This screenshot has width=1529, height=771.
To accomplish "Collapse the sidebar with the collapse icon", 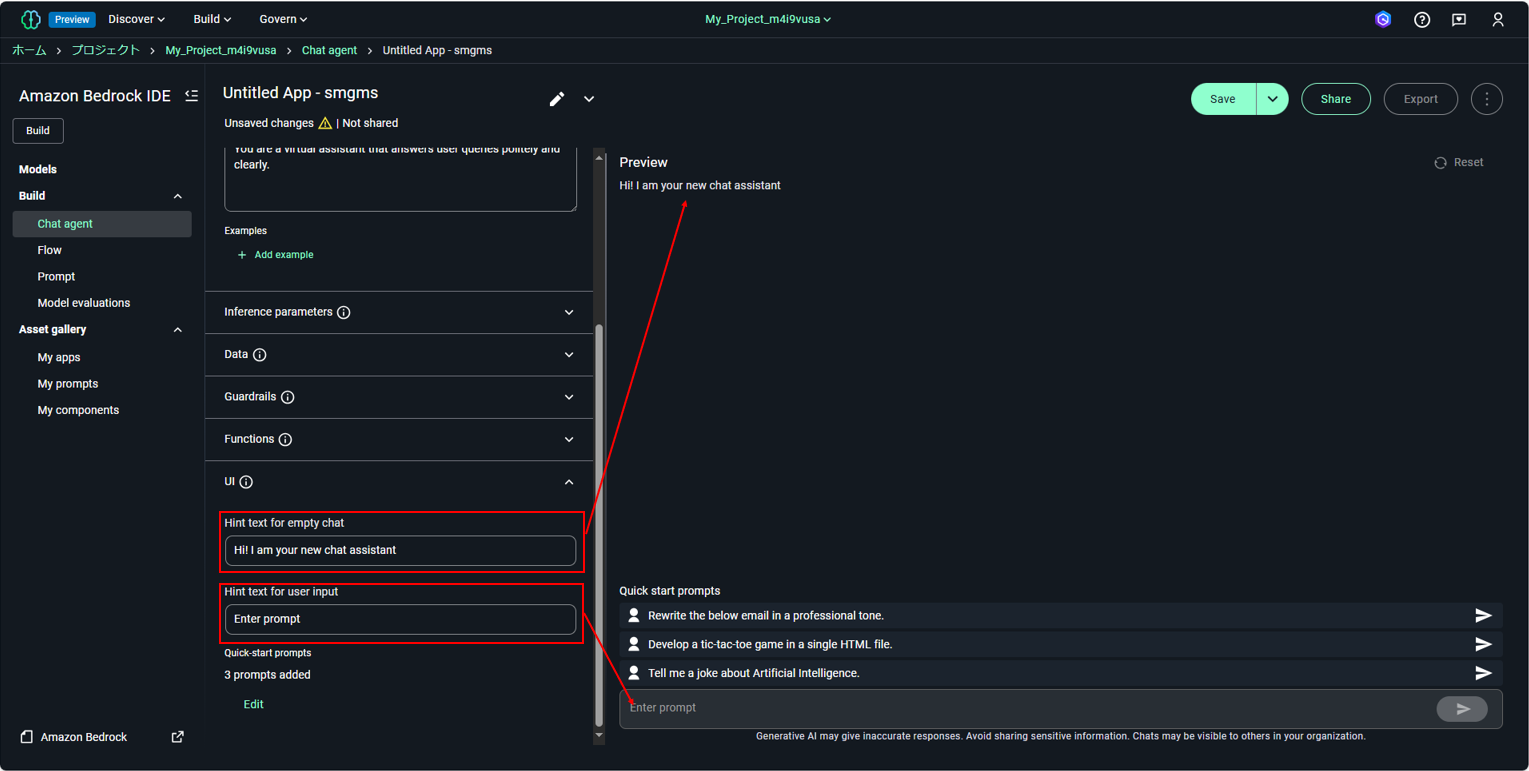I will (191, 96).
